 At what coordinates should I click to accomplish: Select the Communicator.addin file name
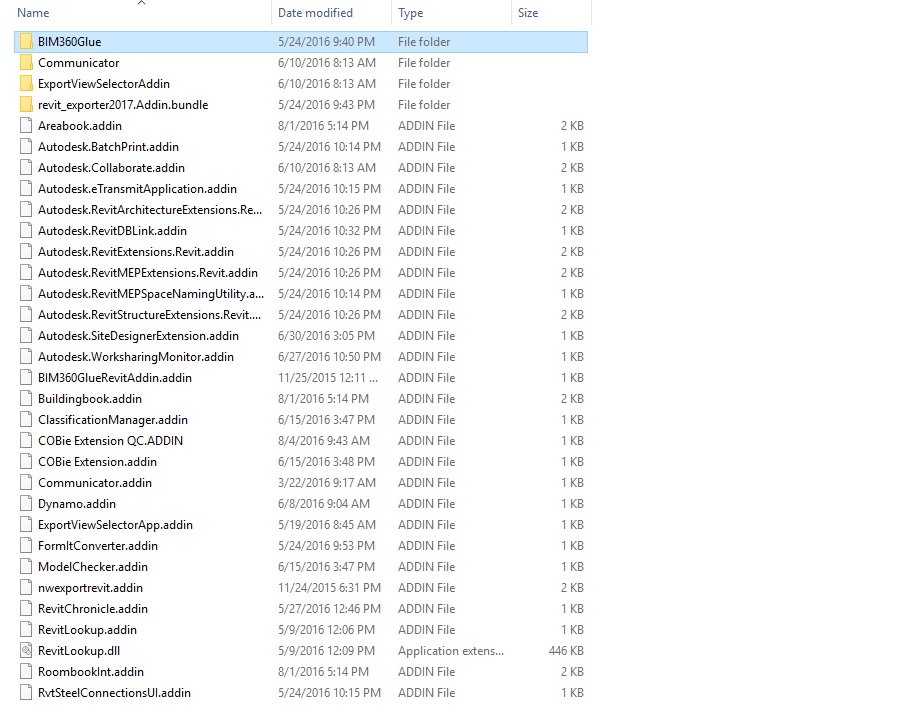click(95, 483)
